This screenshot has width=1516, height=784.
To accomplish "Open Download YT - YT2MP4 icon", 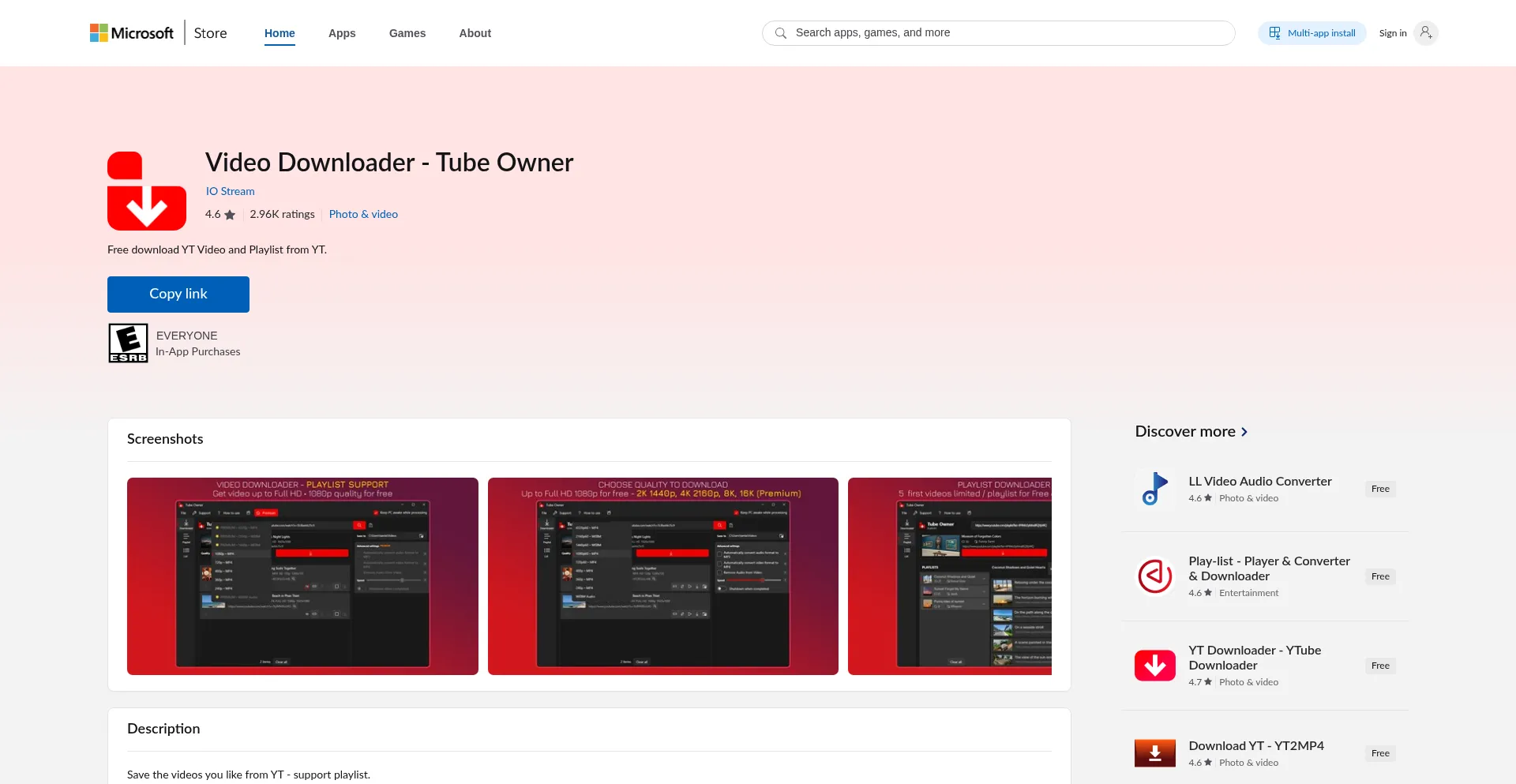I will (x=1154, y=753).
